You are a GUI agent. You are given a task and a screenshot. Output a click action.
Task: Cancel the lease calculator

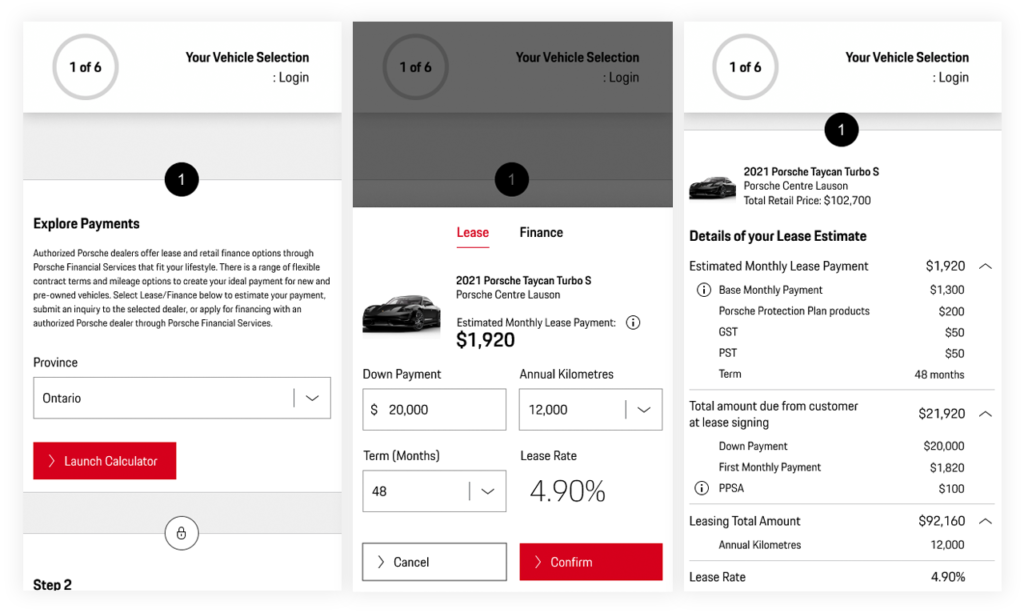(434, 562)
